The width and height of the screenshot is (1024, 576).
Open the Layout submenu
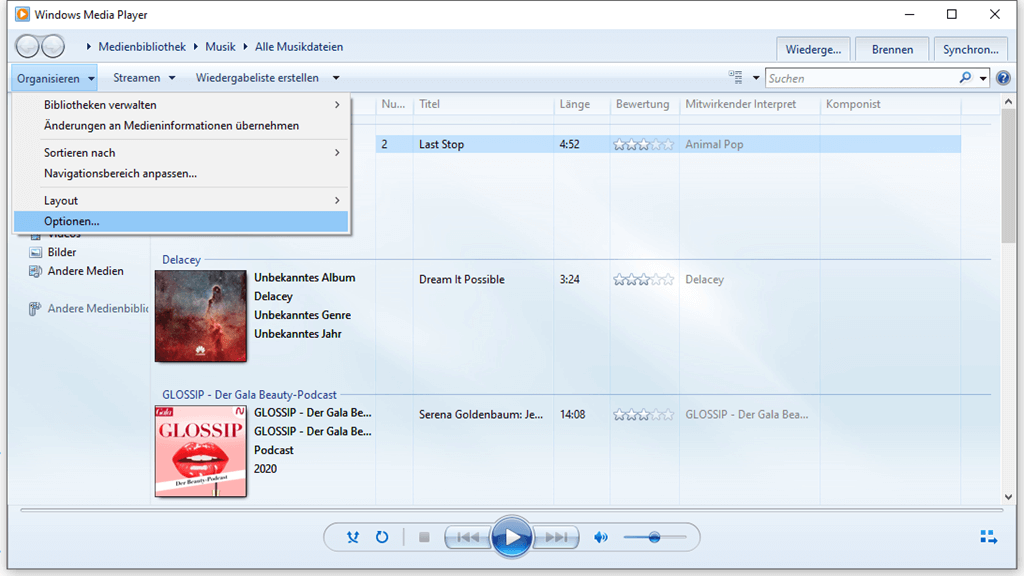pyautogui.click(x=182, y=200)
